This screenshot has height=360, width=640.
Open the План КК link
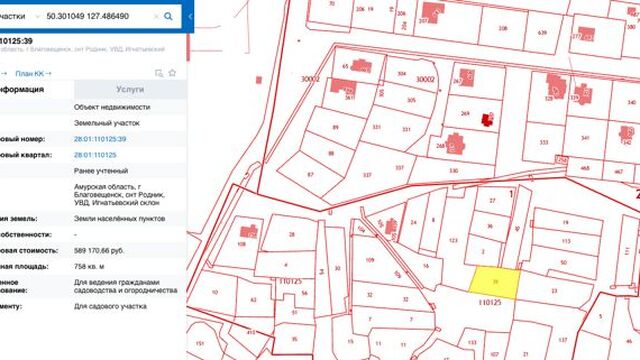[x=33, y=73]
